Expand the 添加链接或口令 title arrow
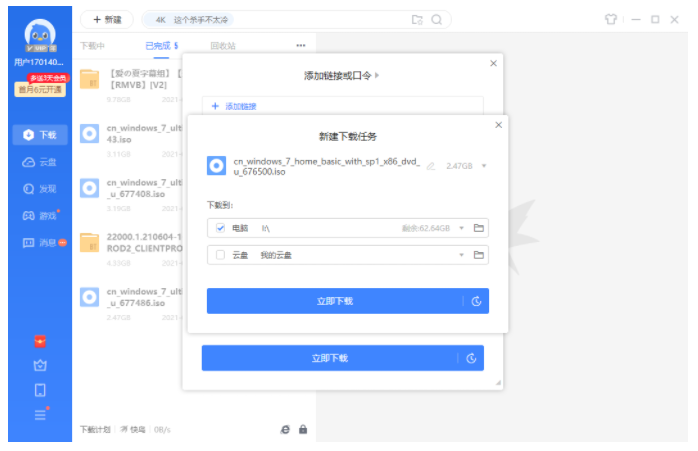 coord(377,75)
